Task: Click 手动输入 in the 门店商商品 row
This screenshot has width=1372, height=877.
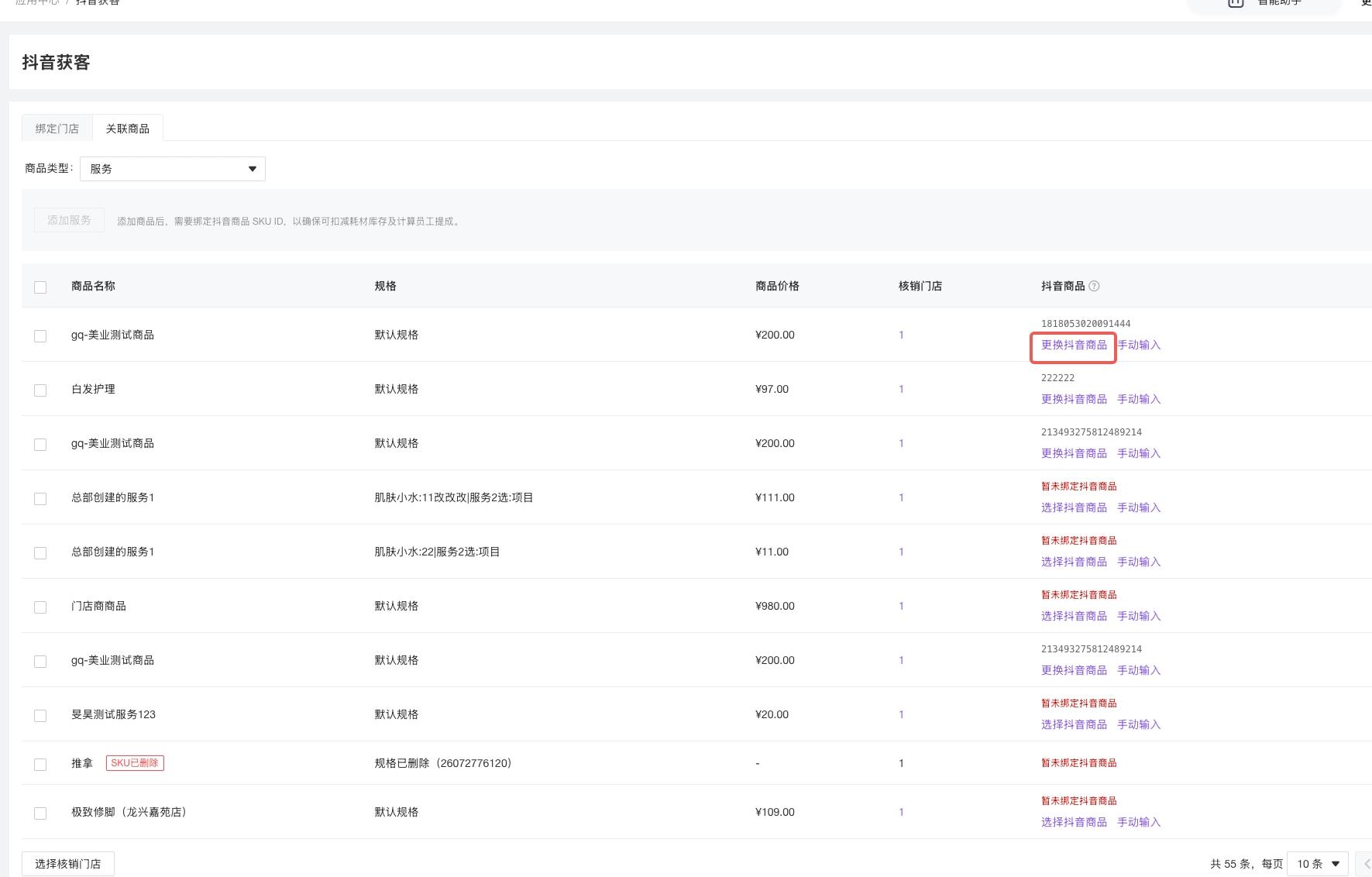Action: pos(1139,616)
